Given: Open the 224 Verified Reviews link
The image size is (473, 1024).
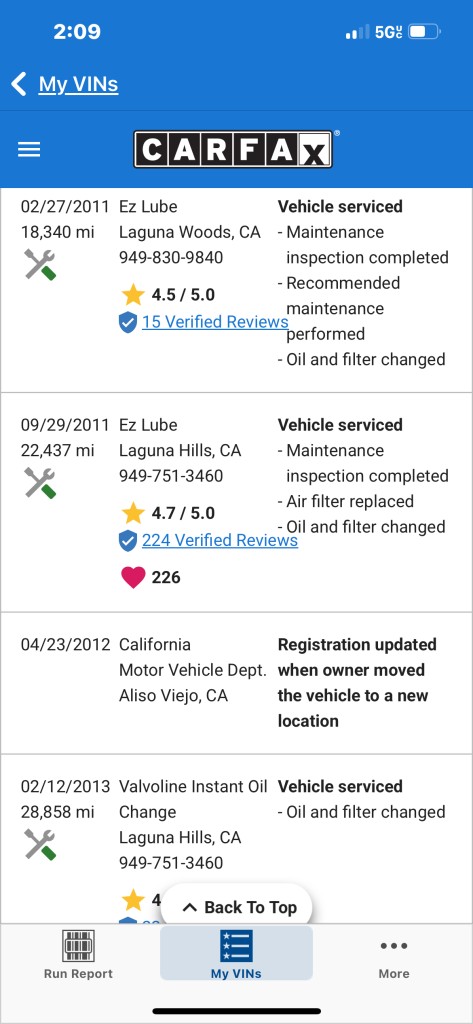Looking at the screenshot, I should click(x=220, y=541).
